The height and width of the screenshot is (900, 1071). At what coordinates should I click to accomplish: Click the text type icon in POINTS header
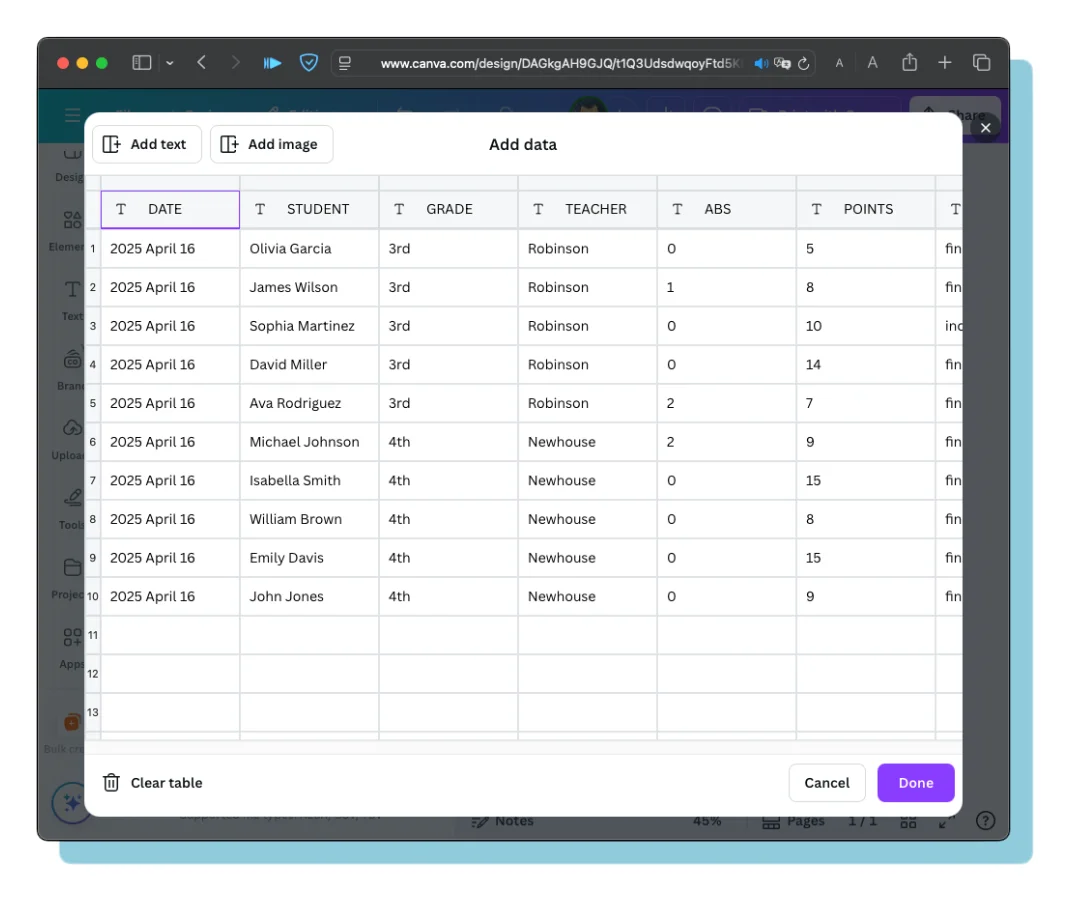point(816,209)
